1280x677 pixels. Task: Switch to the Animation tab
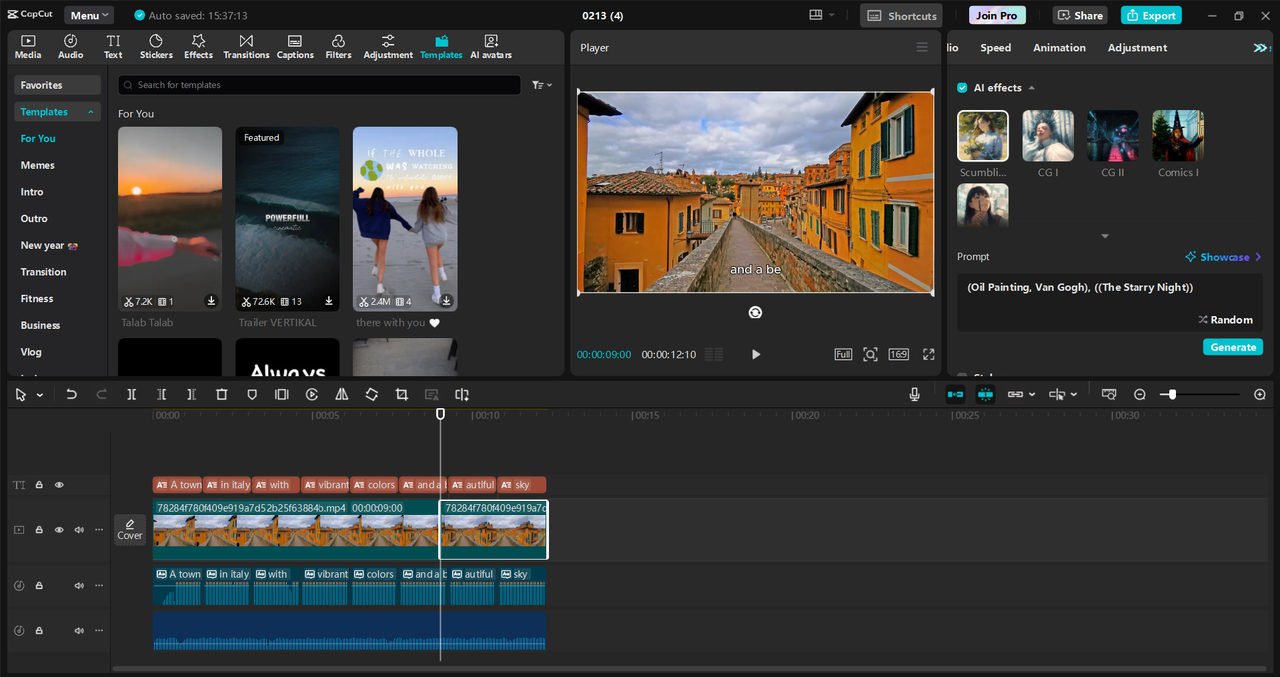(1059, 48)
